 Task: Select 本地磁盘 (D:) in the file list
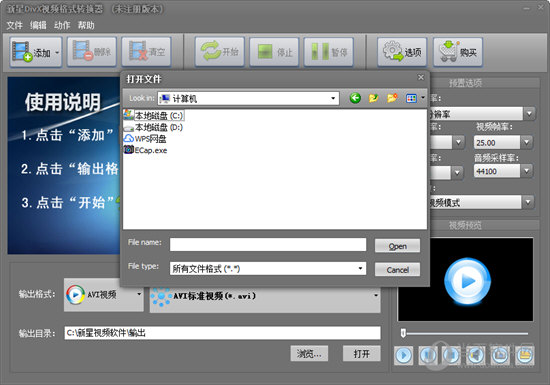(x=153, y=127)
